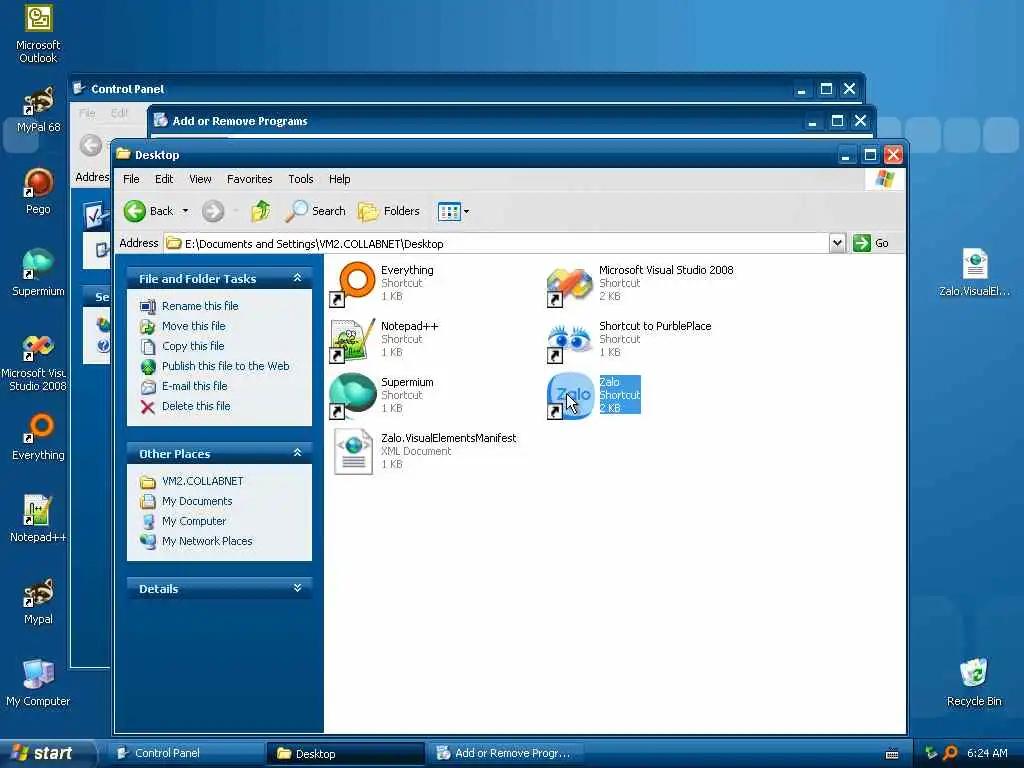Go to My Documents from Other Places
The height and width of the screenshot is (768, 1024).
186,502
